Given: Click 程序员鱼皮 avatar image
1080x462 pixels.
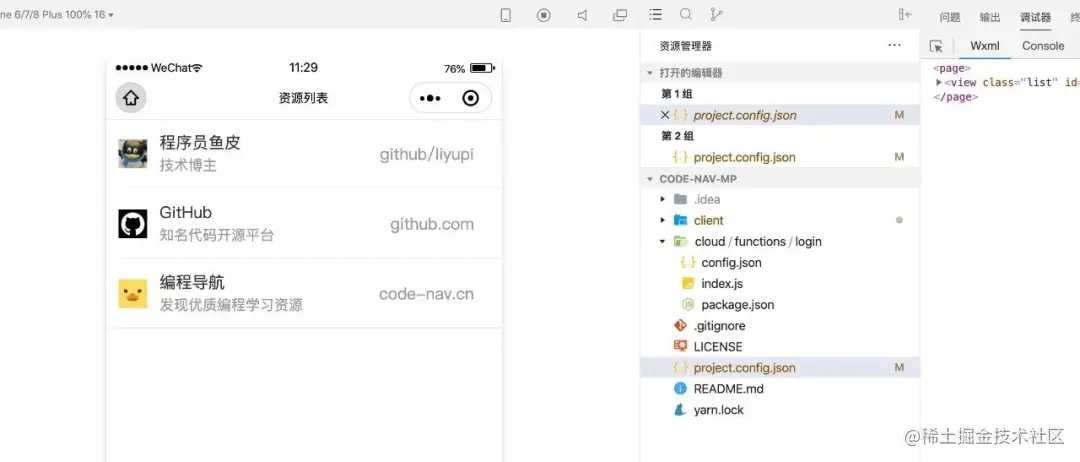Looking at the screenshot, I should pyautogui.click(x=132, y=153).
